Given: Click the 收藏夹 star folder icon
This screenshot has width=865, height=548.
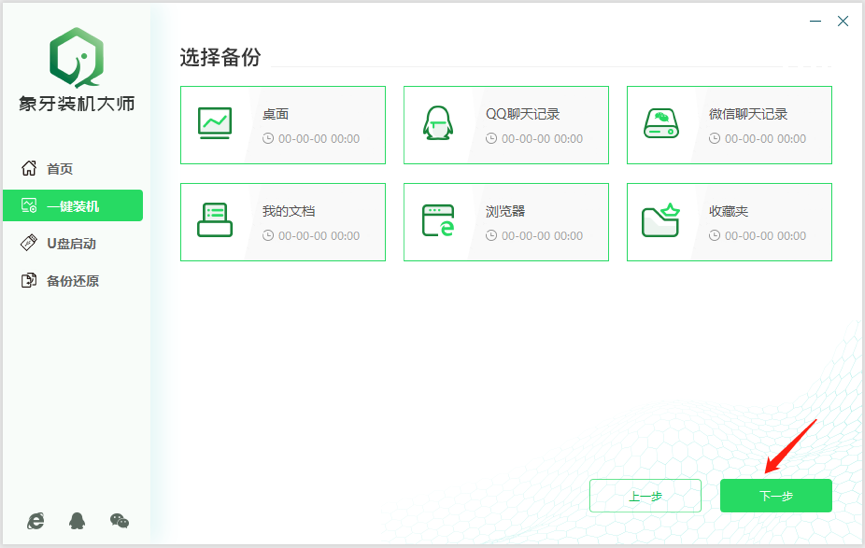Looking at the screenshot, I should (661, 221).
